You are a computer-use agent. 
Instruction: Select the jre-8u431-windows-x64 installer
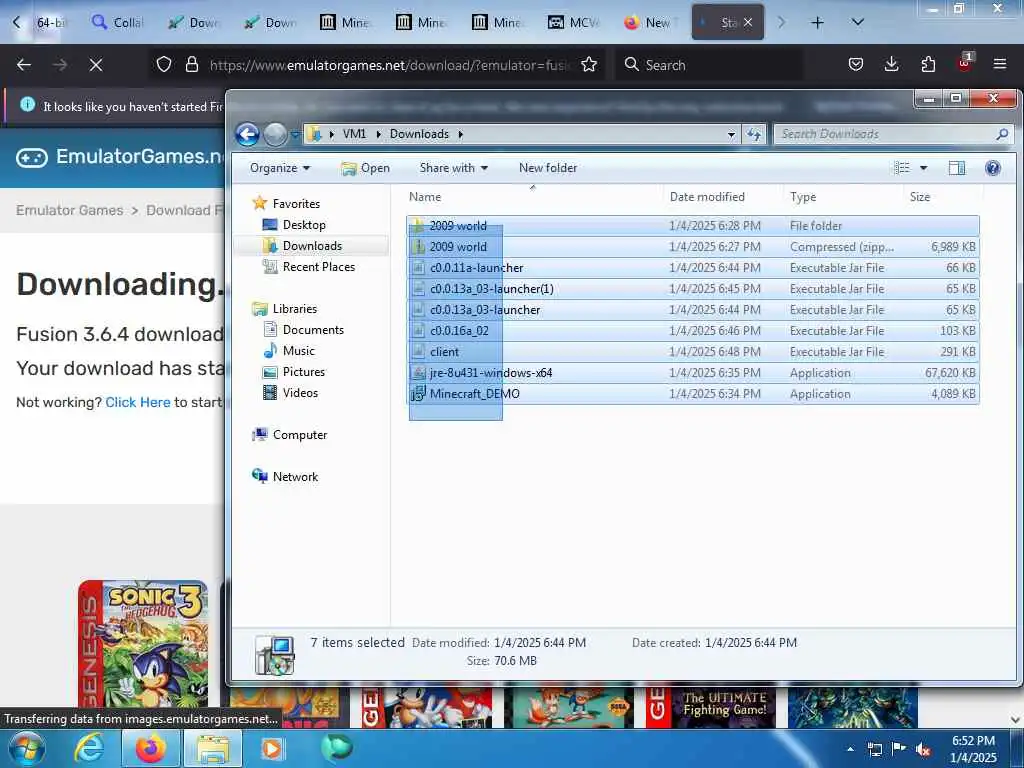[692, 373]
